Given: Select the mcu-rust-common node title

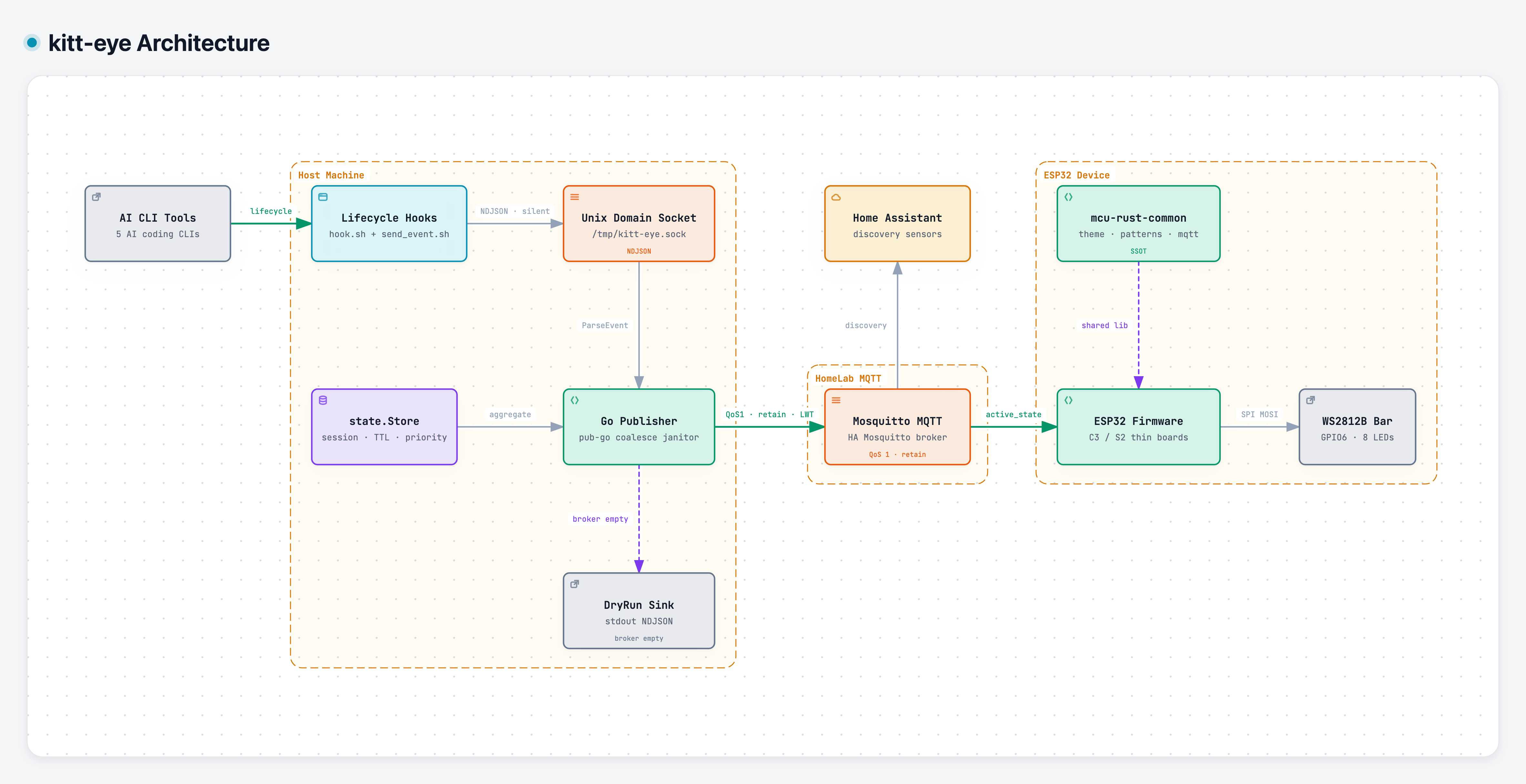Looking at the screenshot, I should tap(1139, 218).
